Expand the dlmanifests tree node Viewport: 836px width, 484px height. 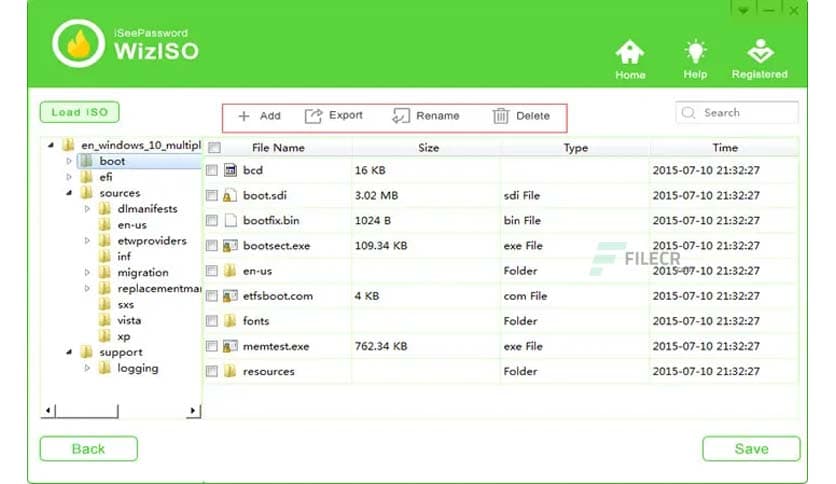click(87, 209)
